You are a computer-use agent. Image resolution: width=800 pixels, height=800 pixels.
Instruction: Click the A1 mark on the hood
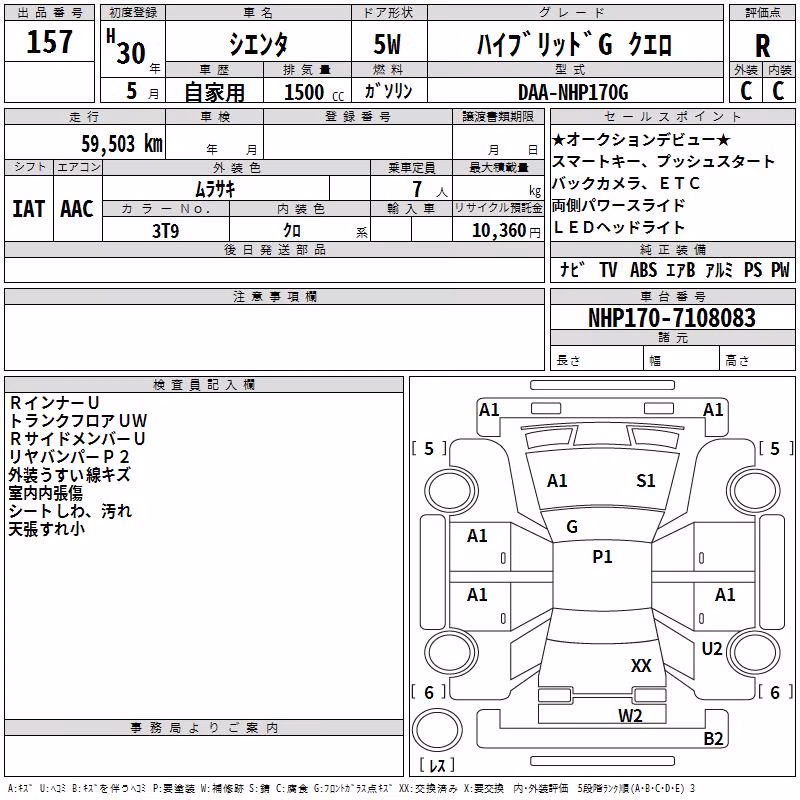557,481
